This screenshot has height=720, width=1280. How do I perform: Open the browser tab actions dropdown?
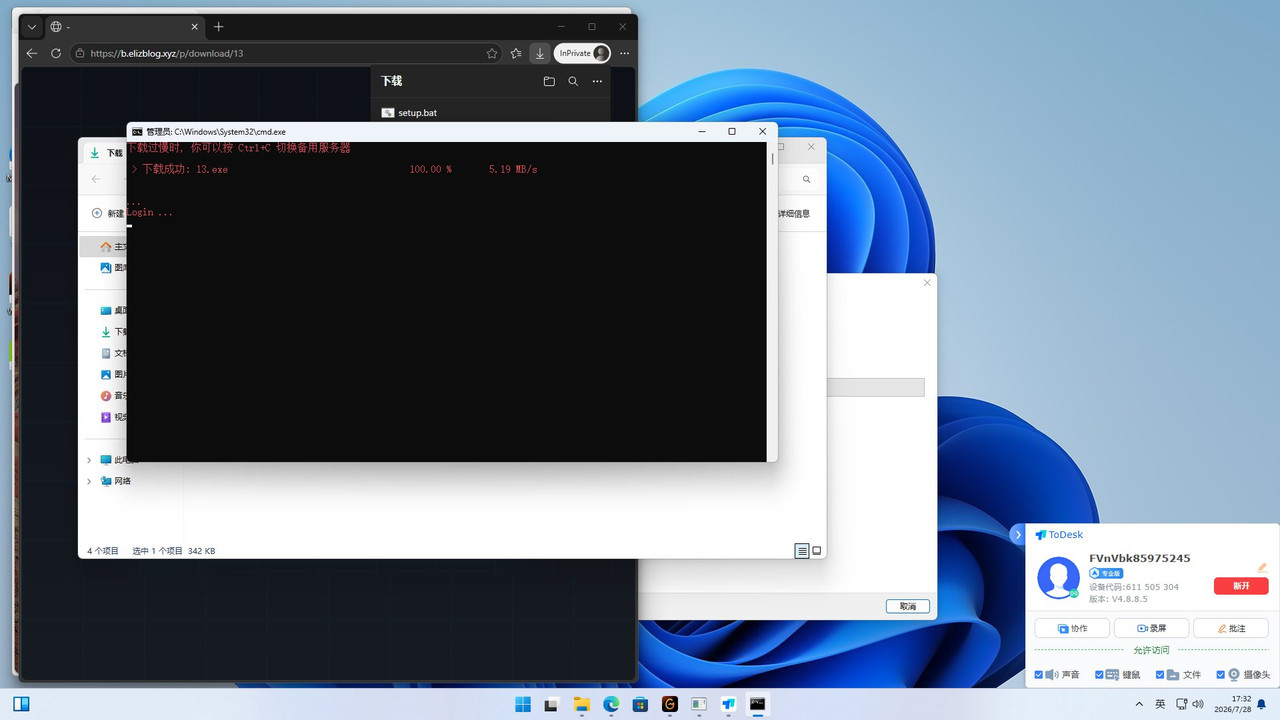coord(32,27)
